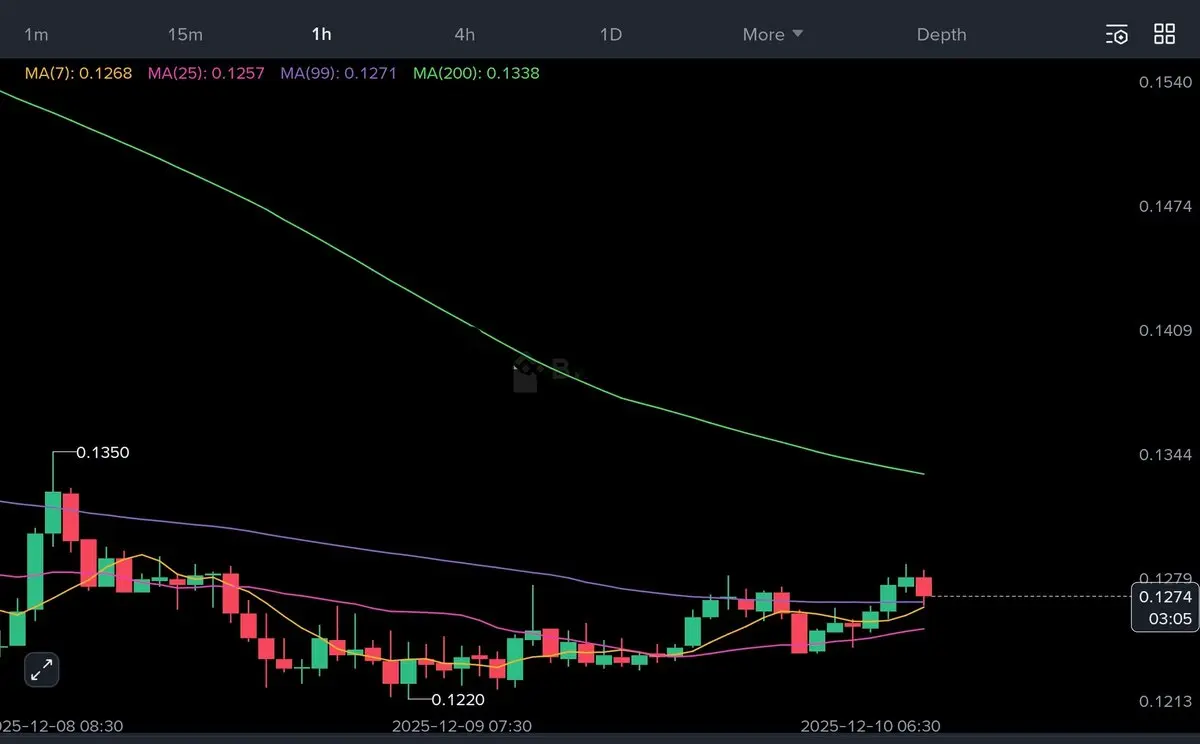This screenshot has width=1200, height=744.
Task: Select the 1h timeframe tab
Action: [x=321, y=34]
